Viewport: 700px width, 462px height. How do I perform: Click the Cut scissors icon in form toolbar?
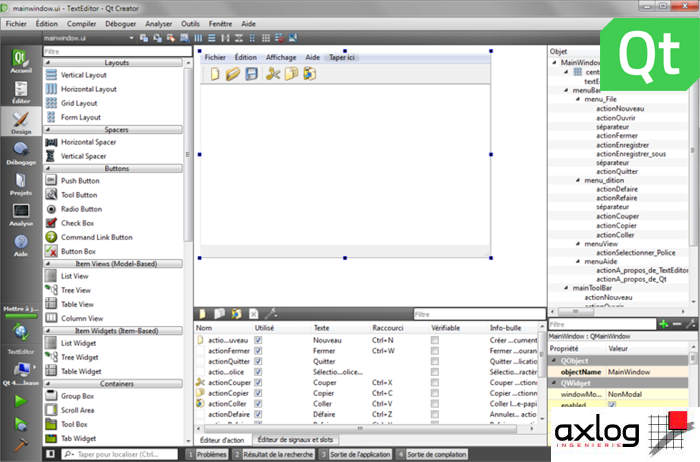pos(273,74)
